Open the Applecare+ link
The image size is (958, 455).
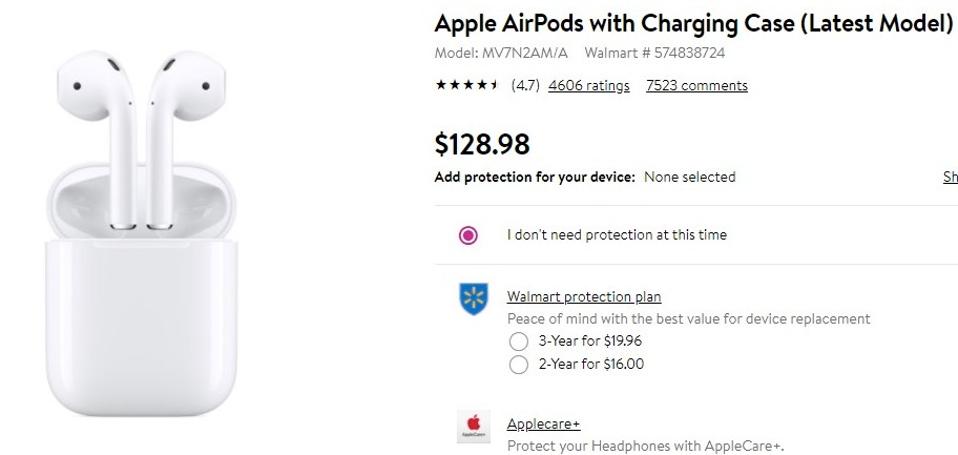coord(543,424)
